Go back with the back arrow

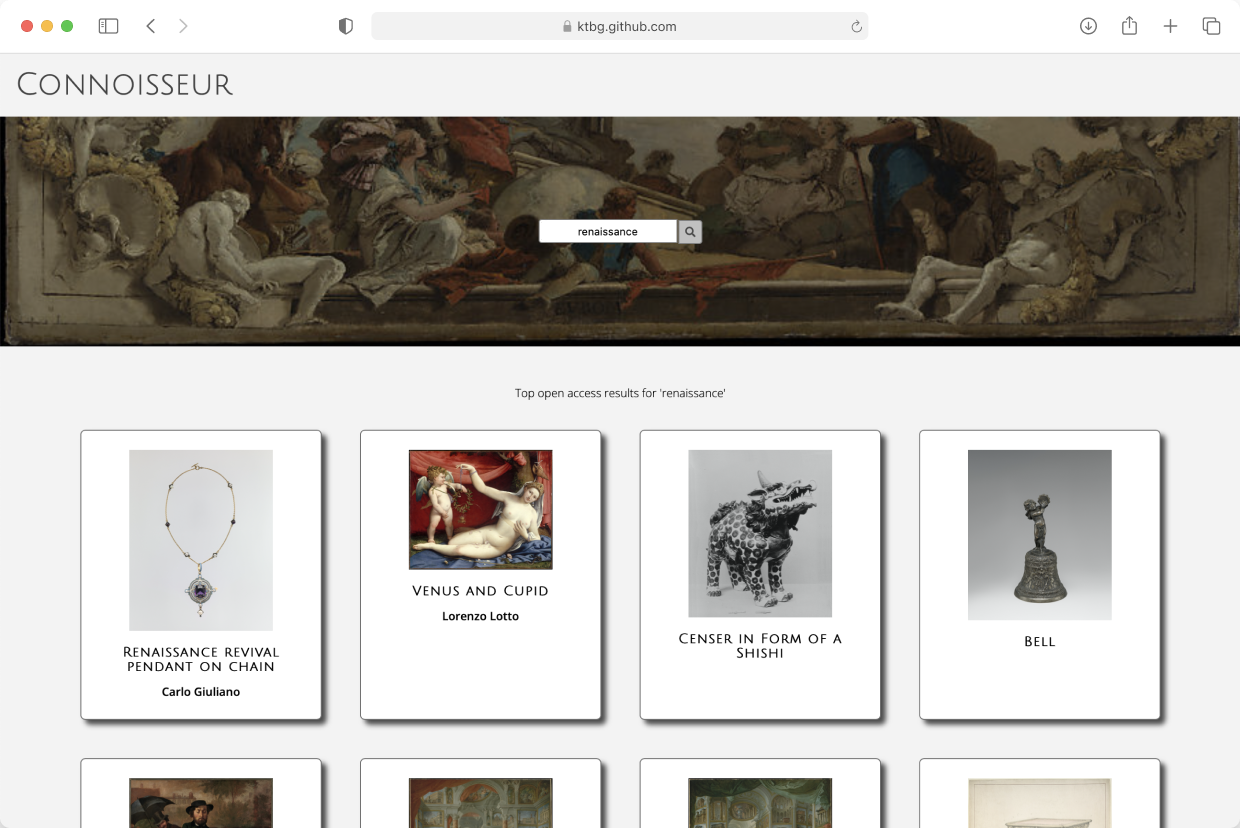click(151, 26)
